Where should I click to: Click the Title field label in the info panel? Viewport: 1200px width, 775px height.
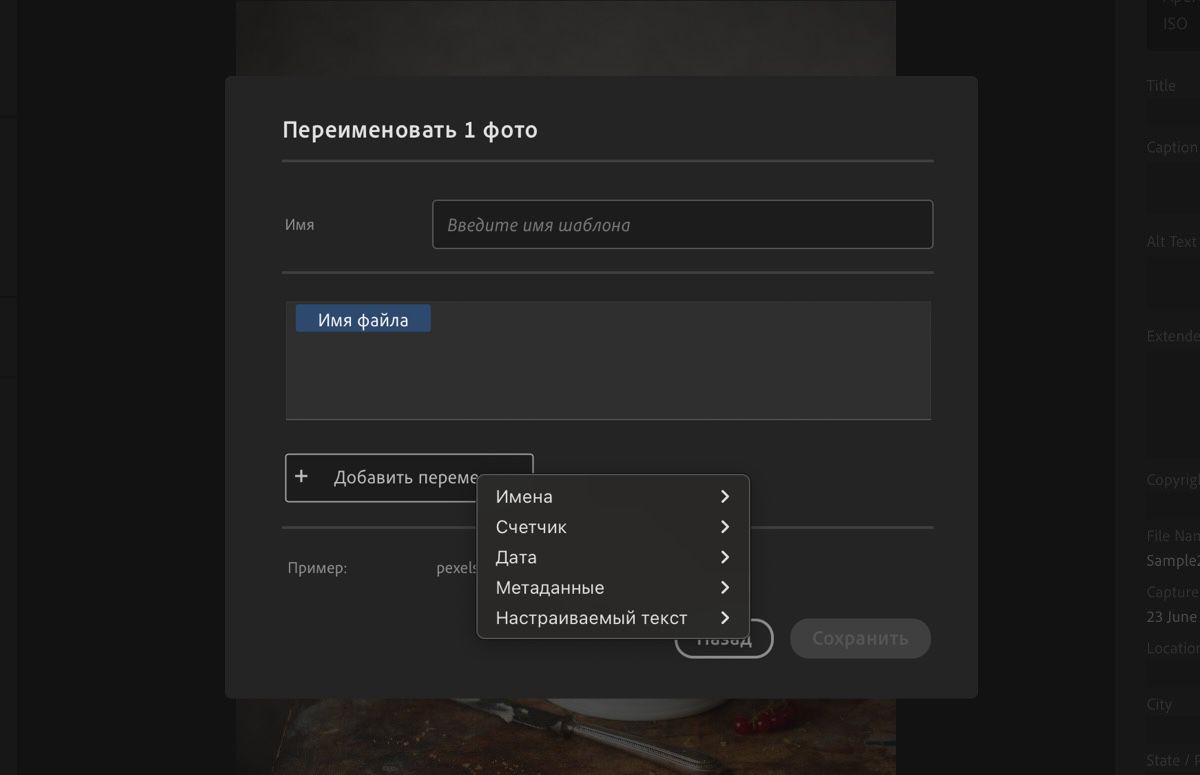point(1161,86)
